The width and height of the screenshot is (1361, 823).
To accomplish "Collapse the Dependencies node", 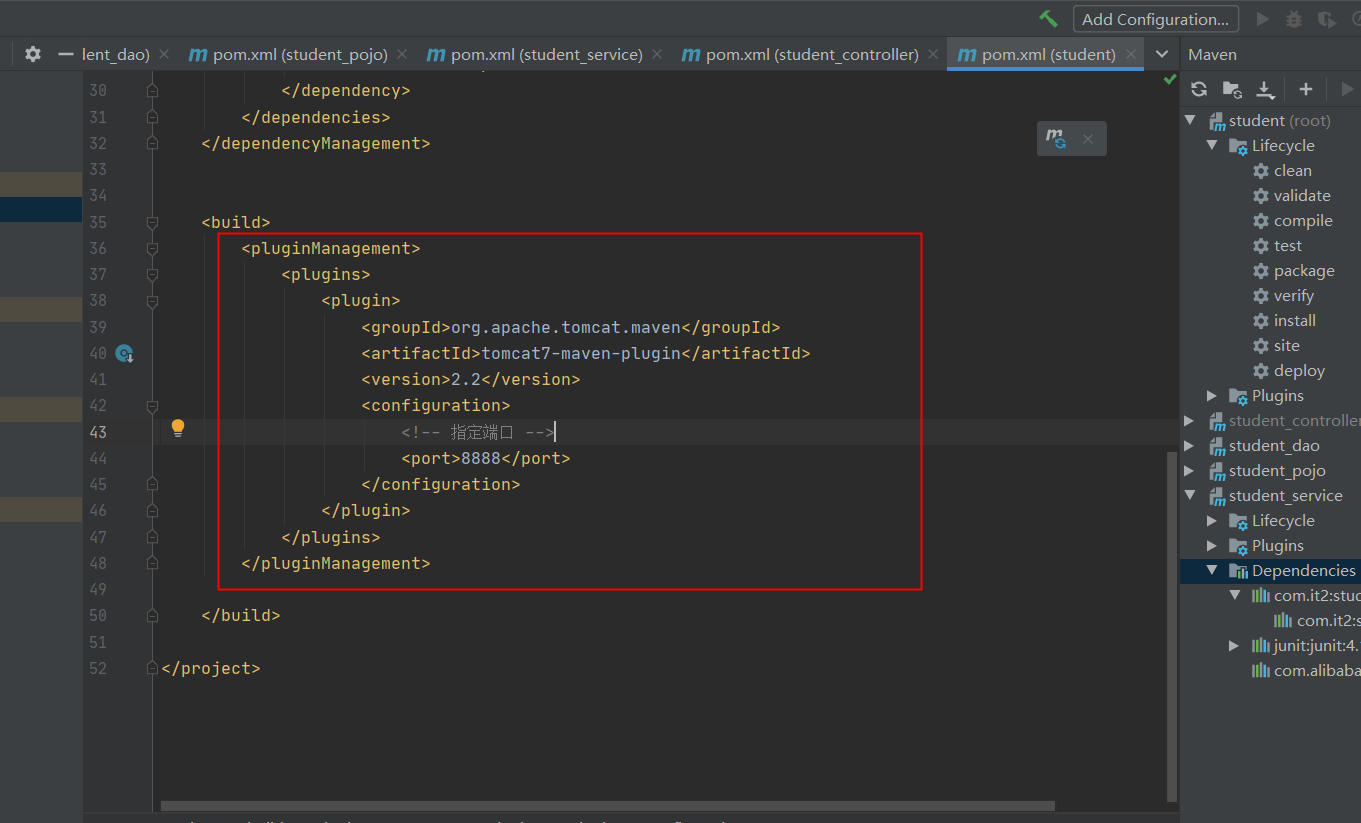I will coord(1212,570).
